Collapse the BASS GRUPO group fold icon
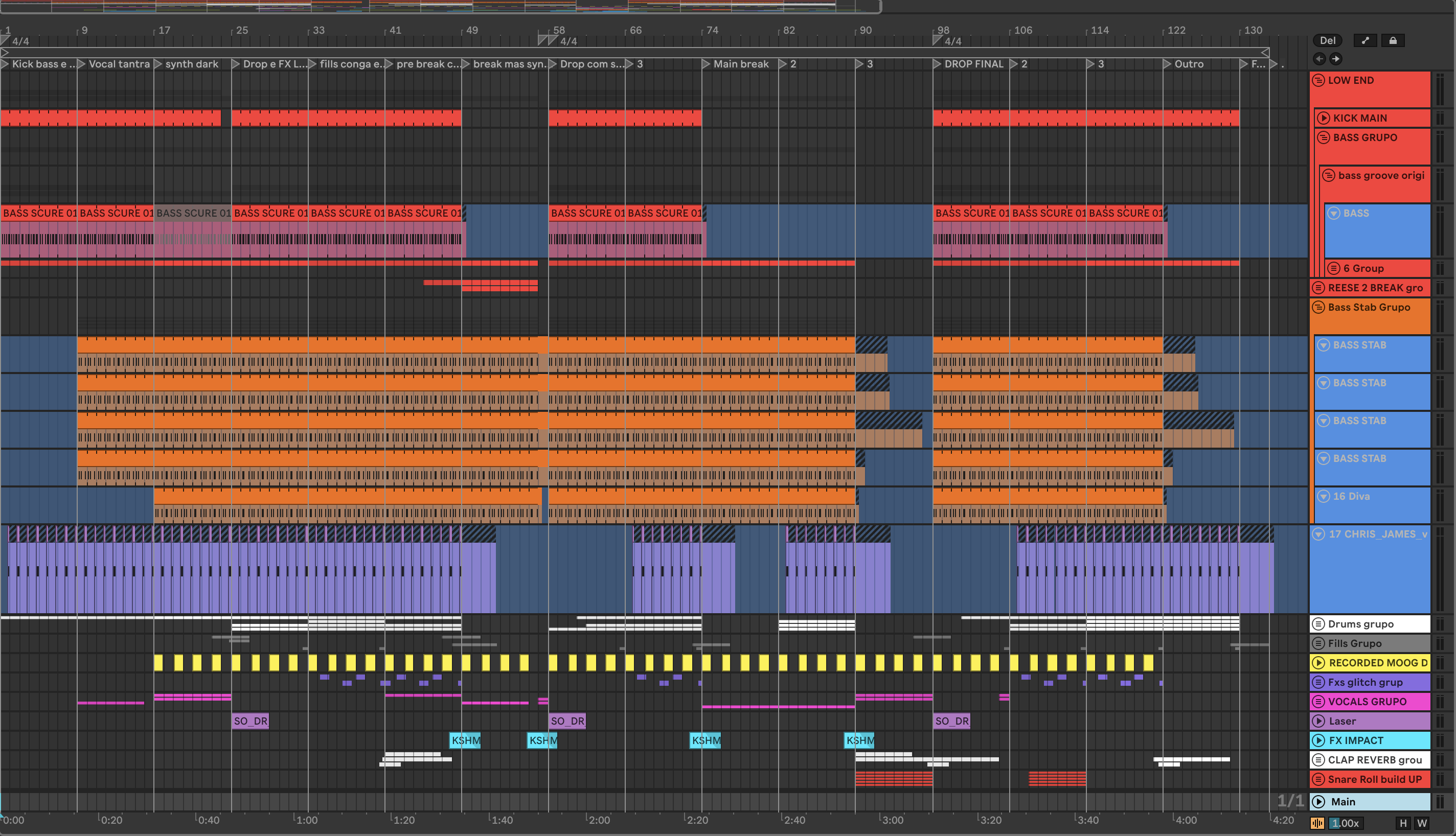Viewport: 1456px width, 836px height. pos(1323,138)
